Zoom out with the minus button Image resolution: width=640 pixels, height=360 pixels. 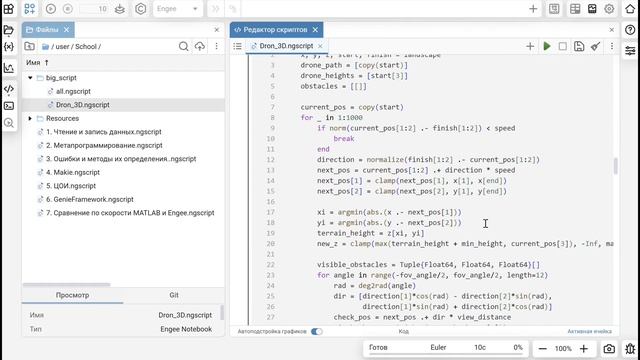coord(542,349)
